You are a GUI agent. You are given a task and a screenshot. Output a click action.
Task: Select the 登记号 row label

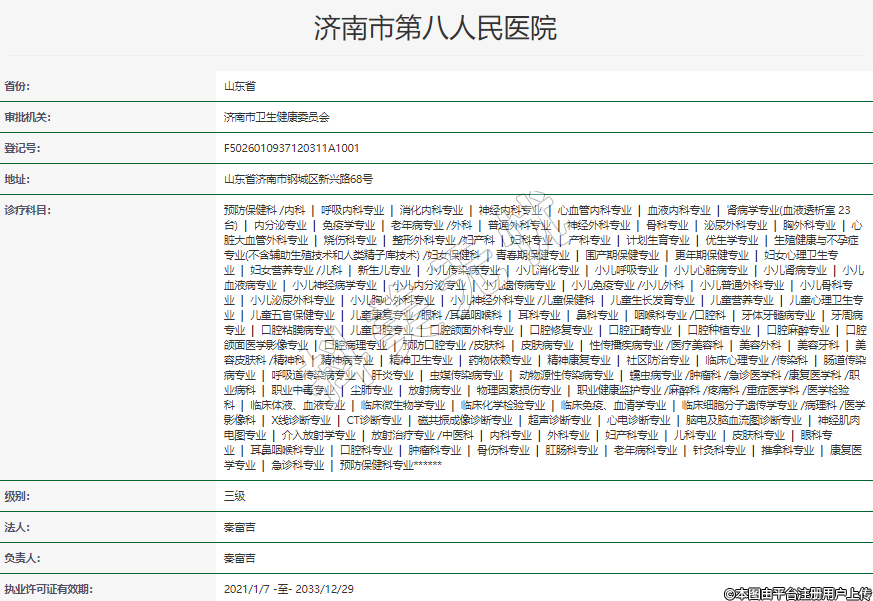22,148
